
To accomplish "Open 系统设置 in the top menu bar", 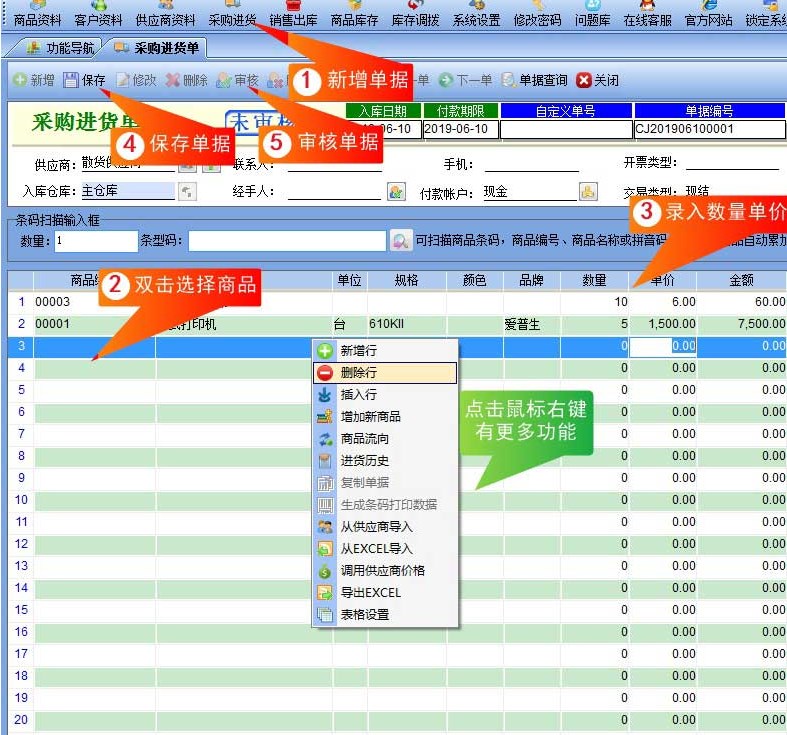I will coord(476,20).
